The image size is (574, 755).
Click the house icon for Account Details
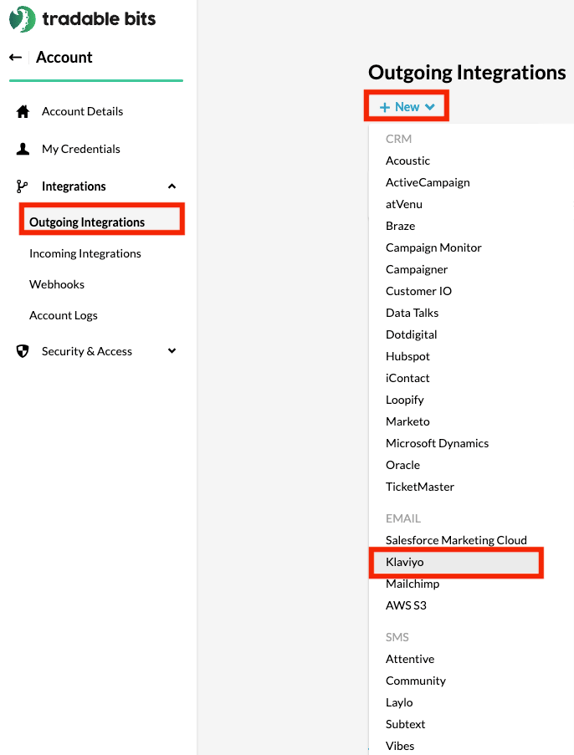pos(23,112)
